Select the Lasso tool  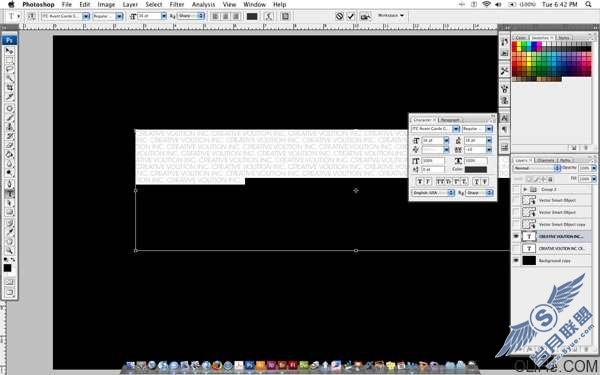click(10, 70)
